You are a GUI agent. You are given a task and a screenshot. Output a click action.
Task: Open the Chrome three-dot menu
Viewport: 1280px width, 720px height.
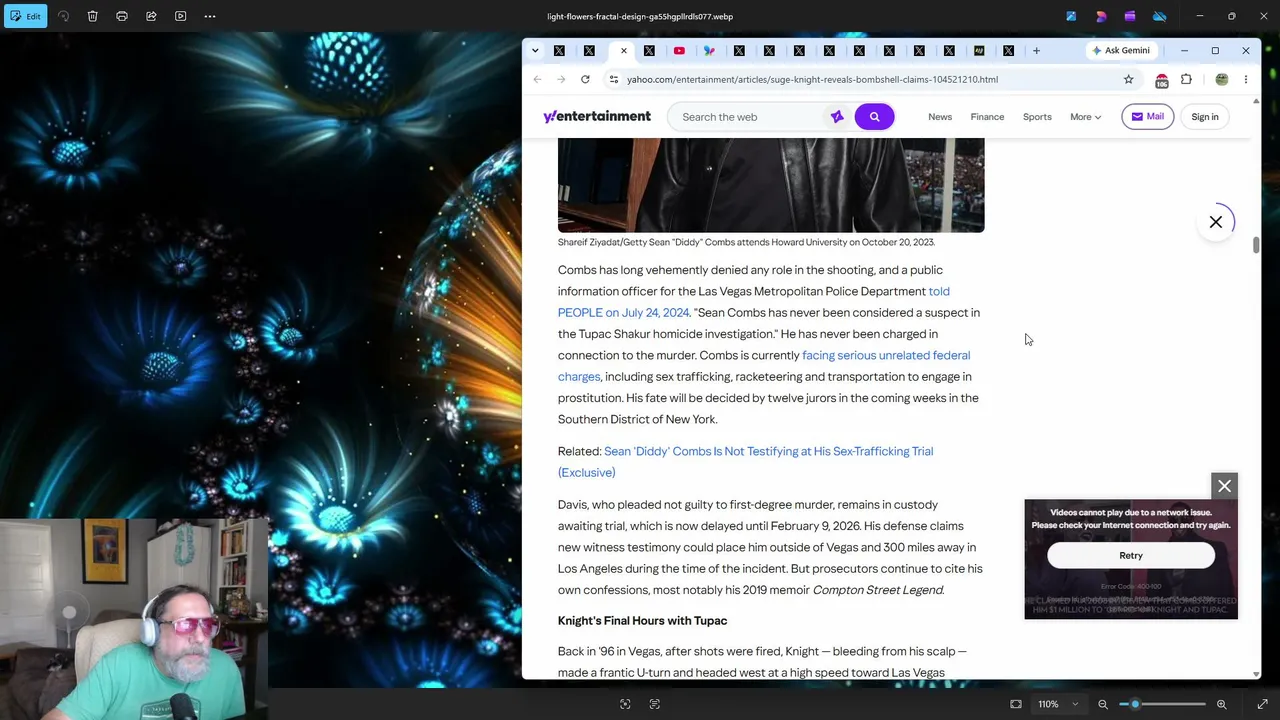1246,79
